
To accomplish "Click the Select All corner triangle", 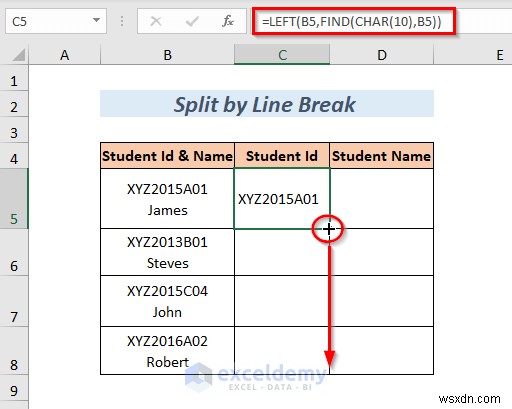I will (x=19, y=55).
